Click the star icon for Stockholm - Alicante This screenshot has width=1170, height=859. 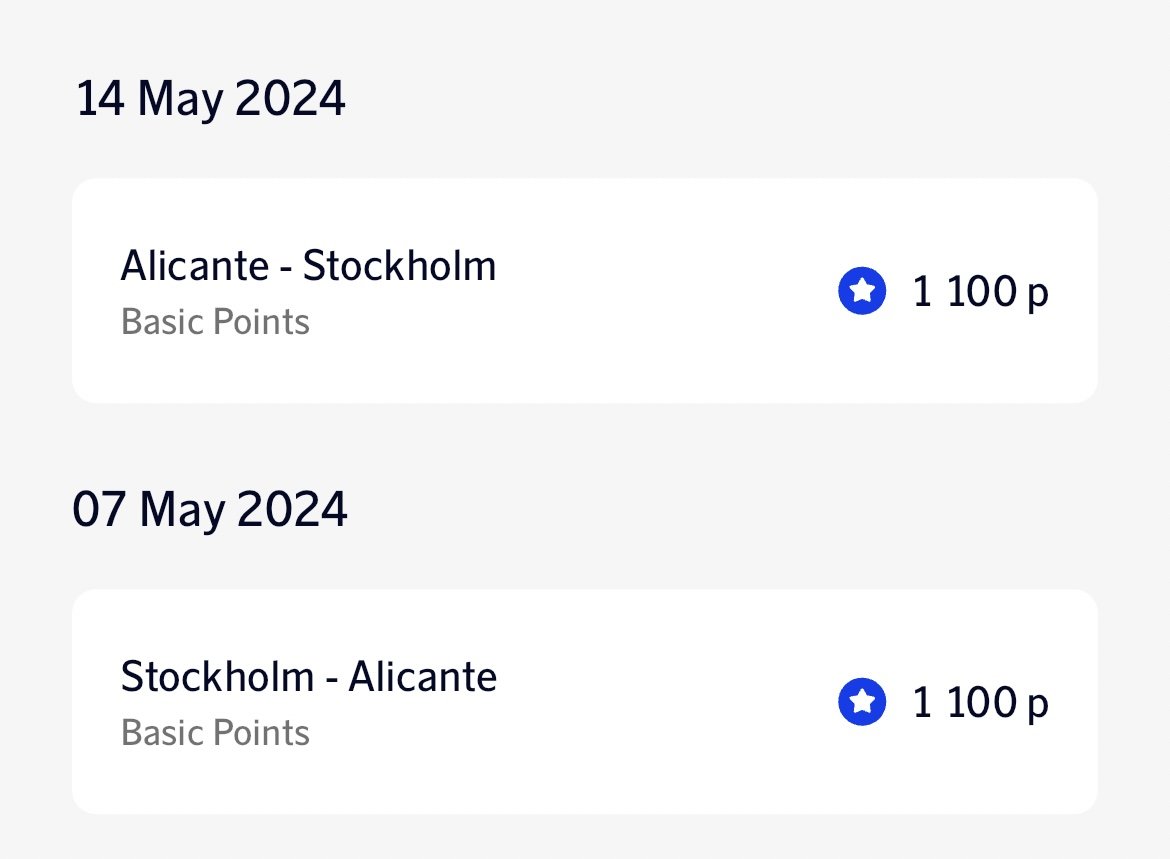point(862,703)
